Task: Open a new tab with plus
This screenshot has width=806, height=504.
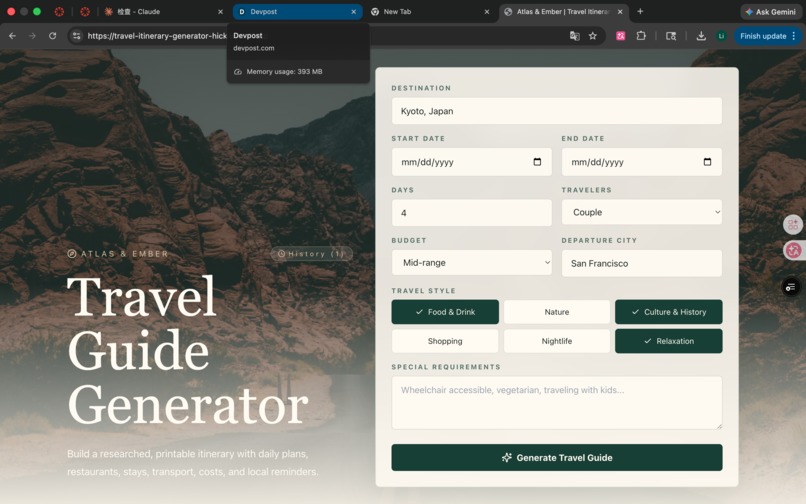Action: [x=640, y=11]
